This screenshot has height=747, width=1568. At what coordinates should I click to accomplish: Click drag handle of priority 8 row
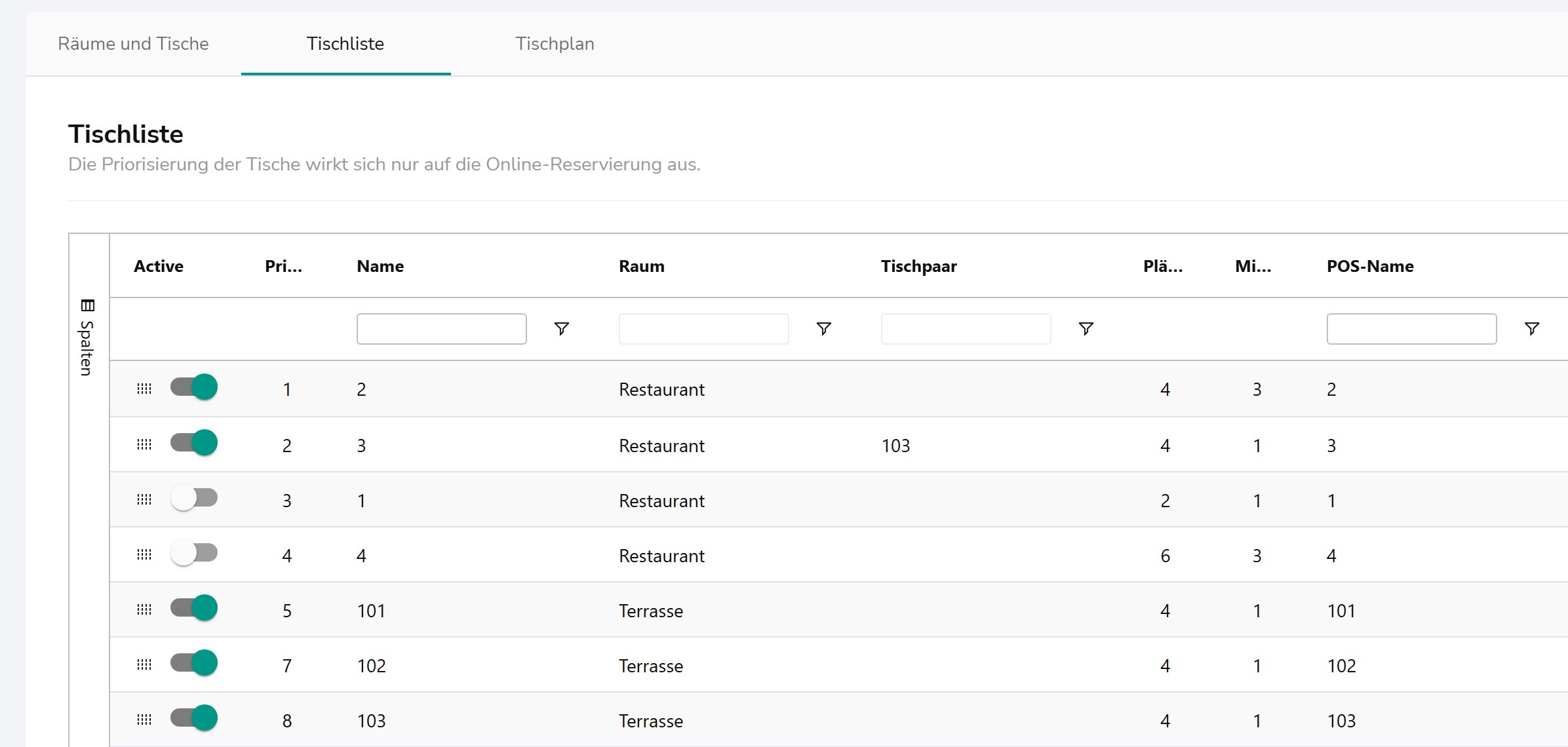point(144,719)
